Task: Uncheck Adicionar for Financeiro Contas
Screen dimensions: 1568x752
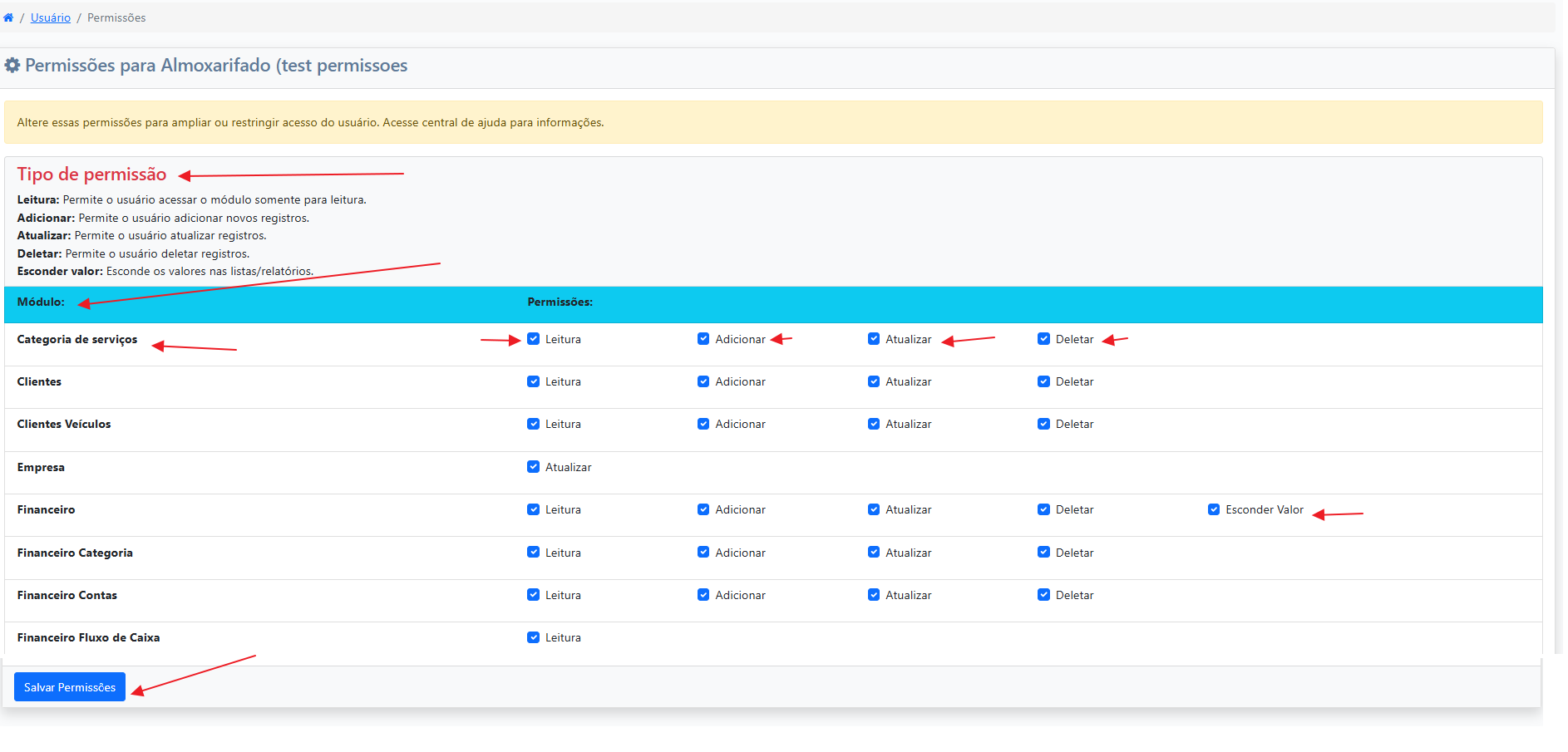Action: [703, 595]
